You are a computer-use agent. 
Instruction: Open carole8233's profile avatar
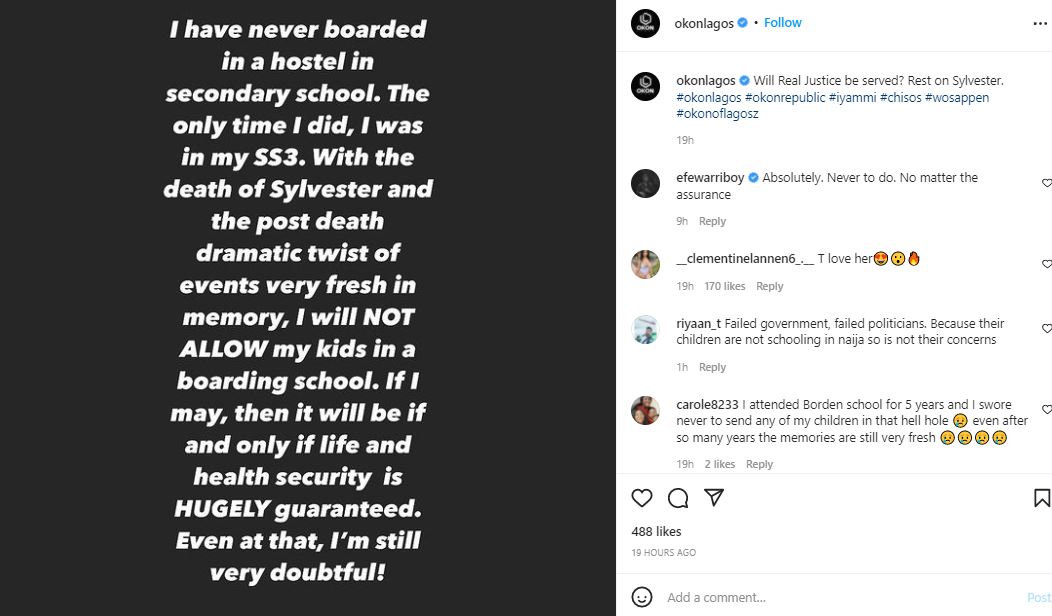click(x=646, y=410)
